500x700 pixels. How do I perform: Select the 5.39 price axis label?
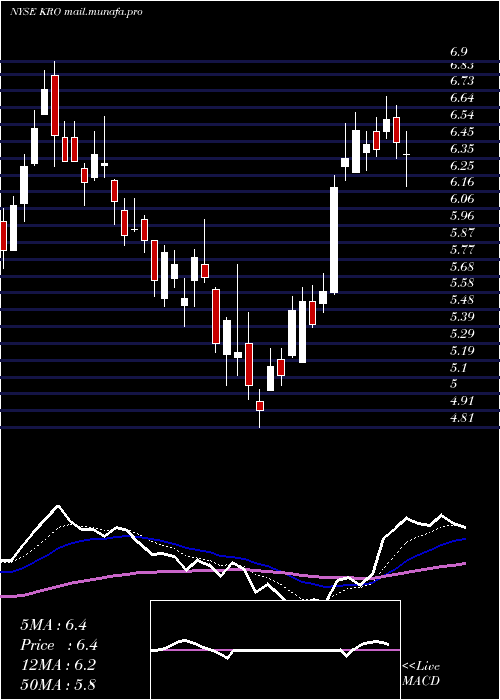(x=462, y=317)
